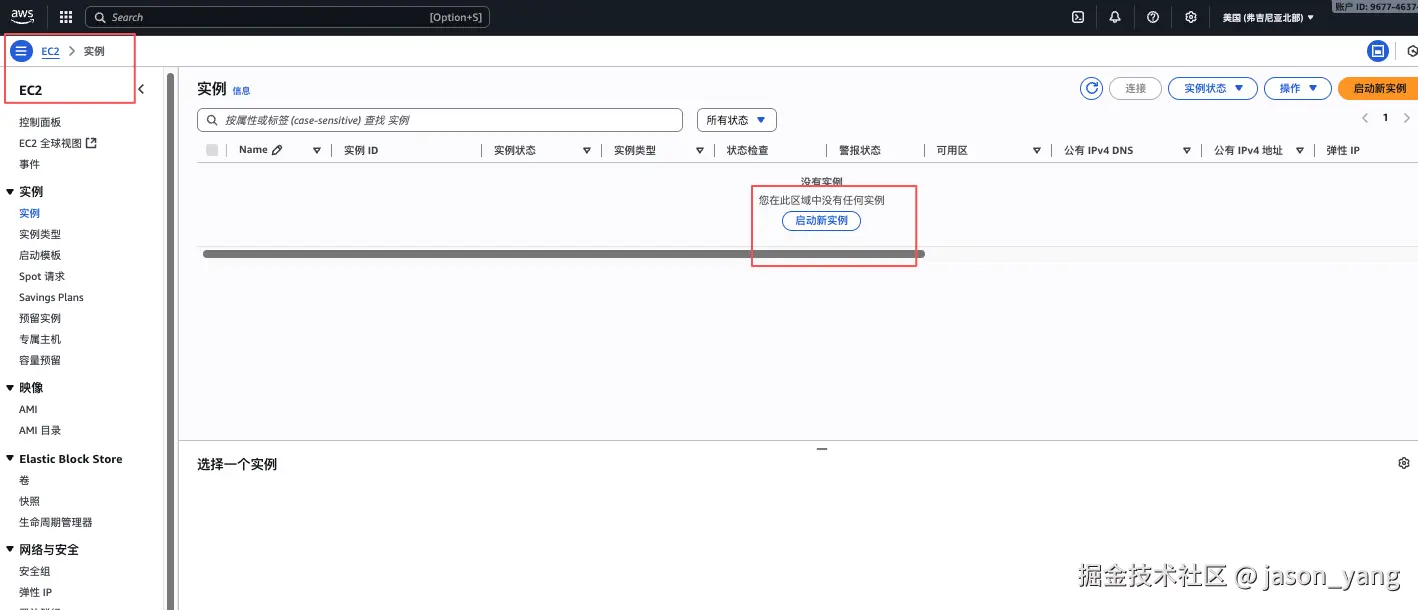Open AMI 目录 in the sidebar
1418x610 pixels.
coord(40,430)
